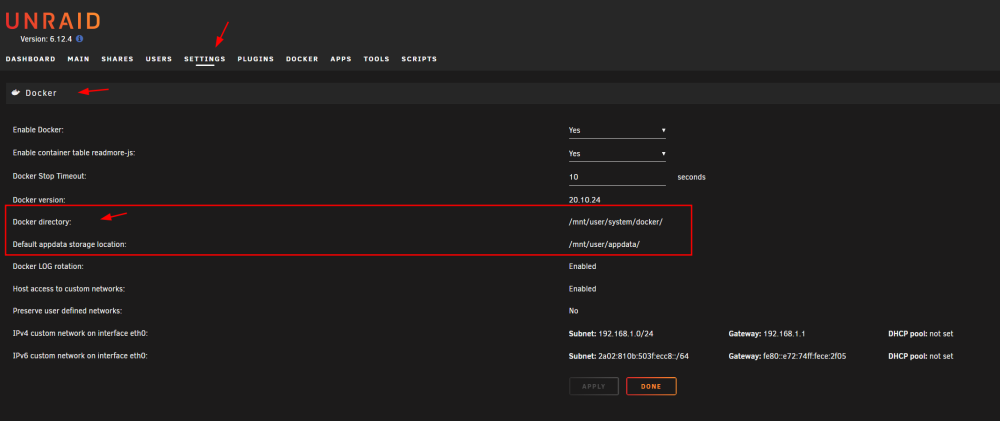Click the Done button
This screenshot has width=1000, height=421.
coord(651,387)
